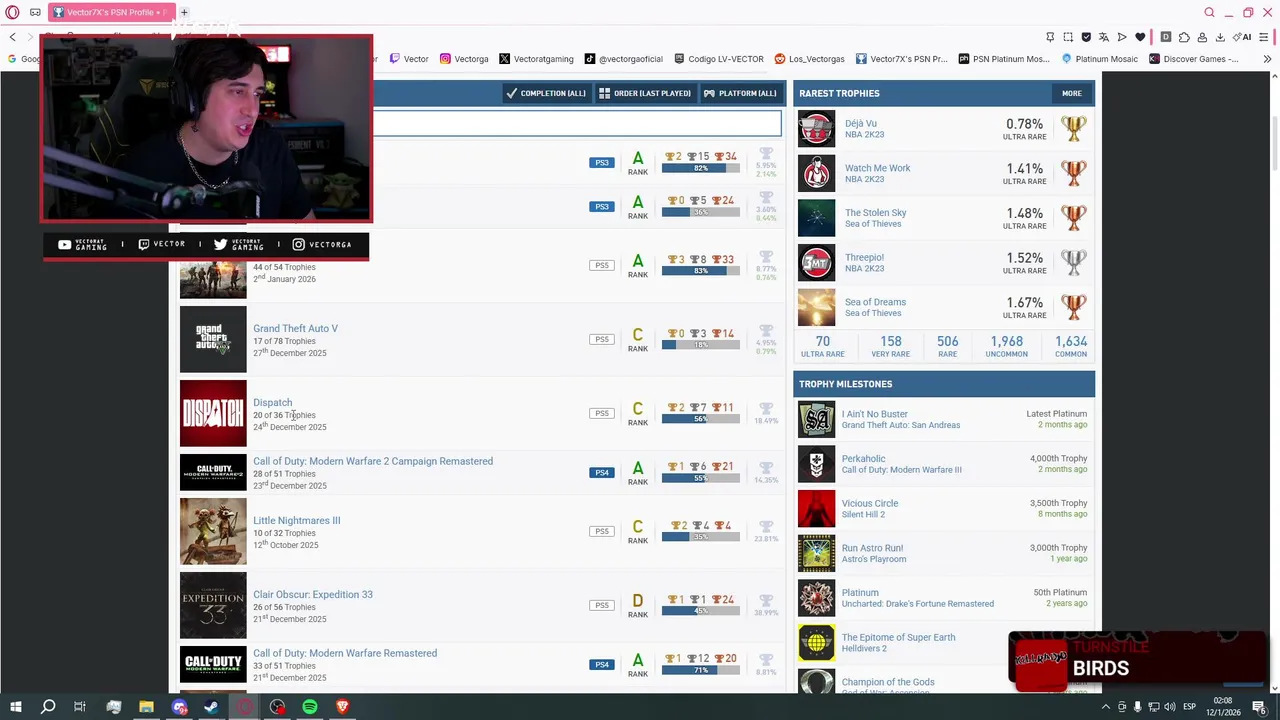Click the Dispatch cover thumbnail
Viewport: 1280px width, 720px height.
tap(213, 413)
